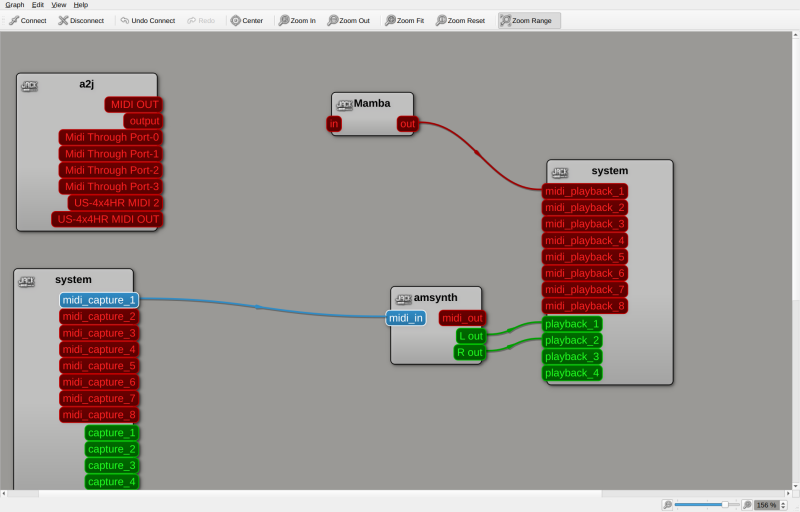Click the horizontal scrollbar at bottom
Screen dimensions: 800x512
395,494
